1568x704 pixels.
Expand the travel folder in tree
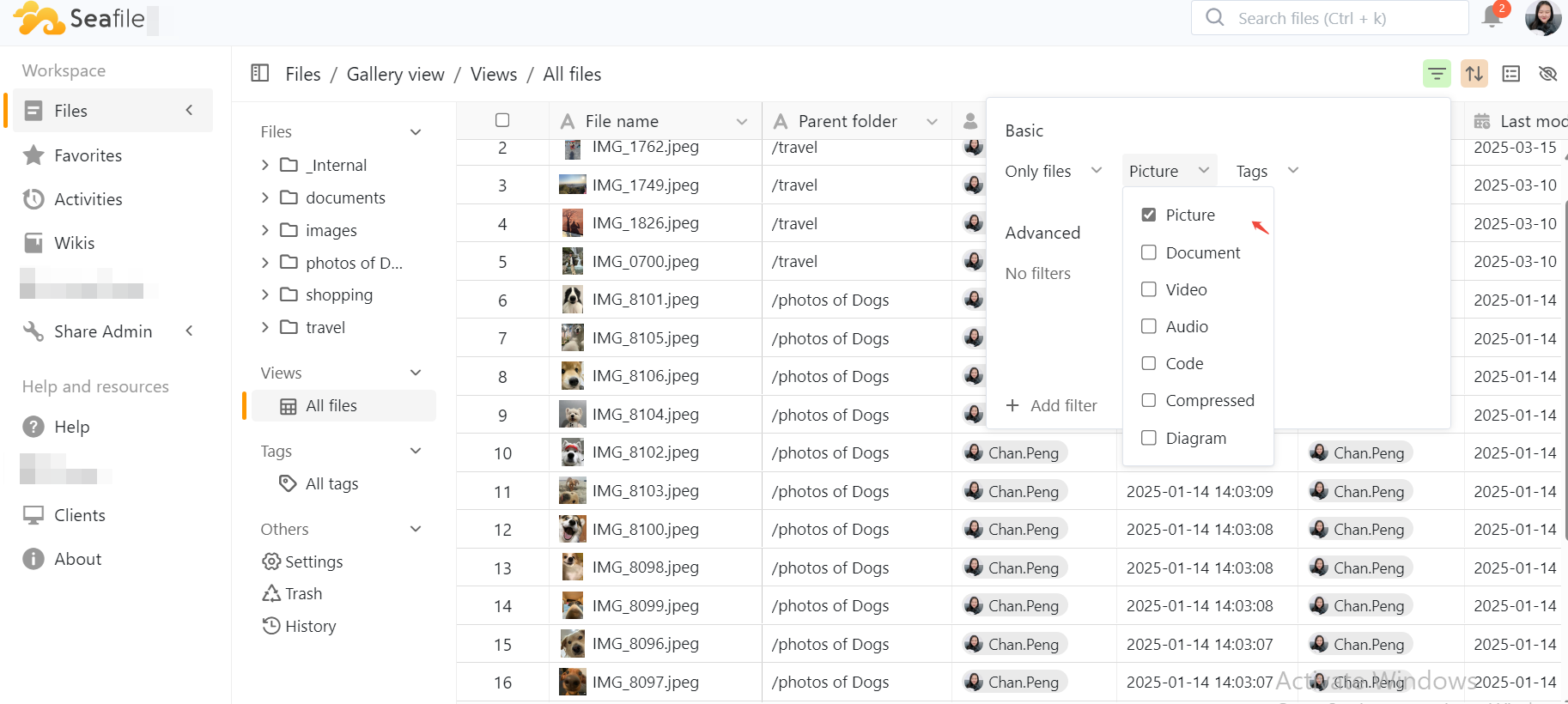click(x=265, y=327)
